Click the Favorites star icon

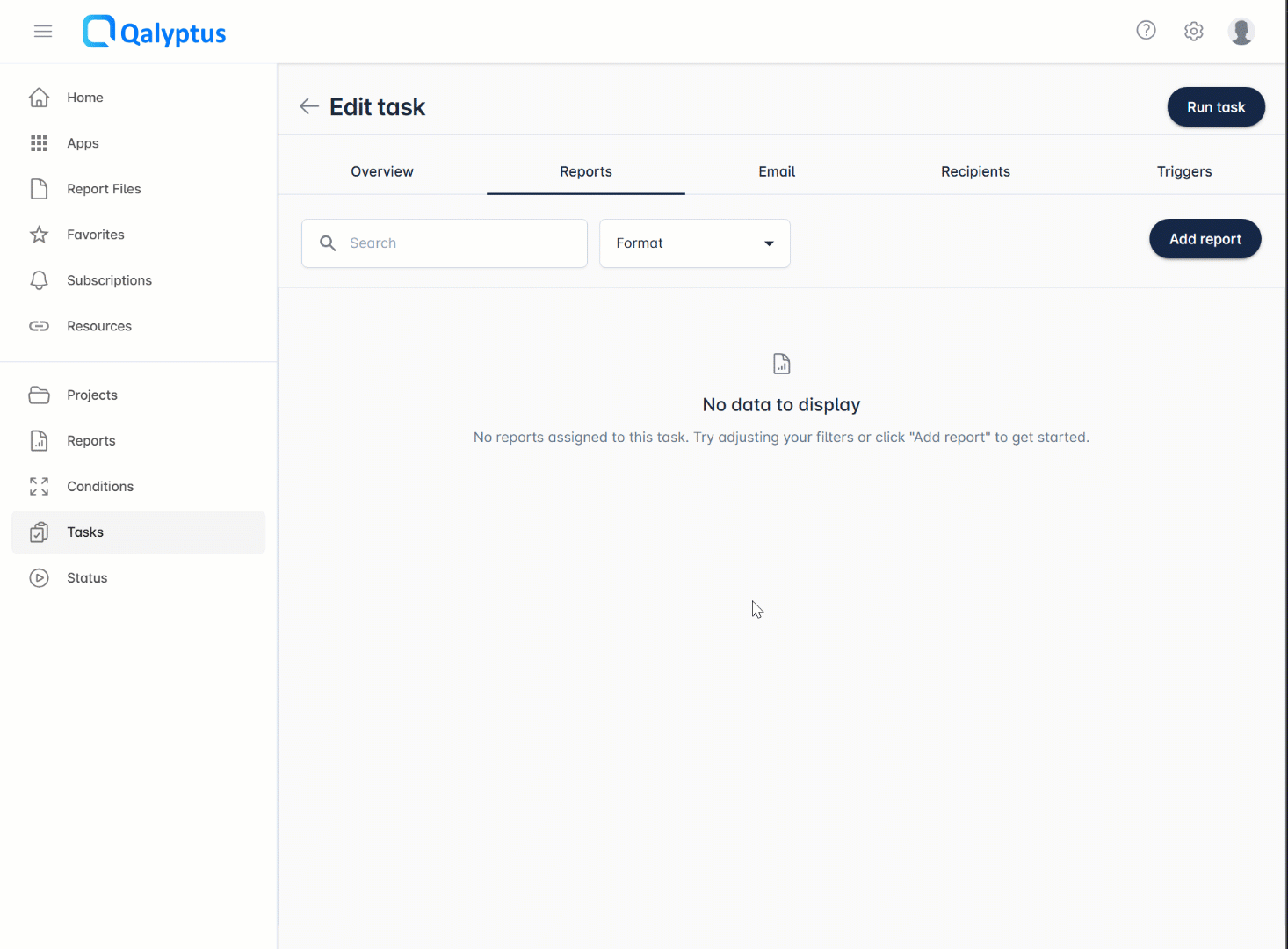click(40, 234)
